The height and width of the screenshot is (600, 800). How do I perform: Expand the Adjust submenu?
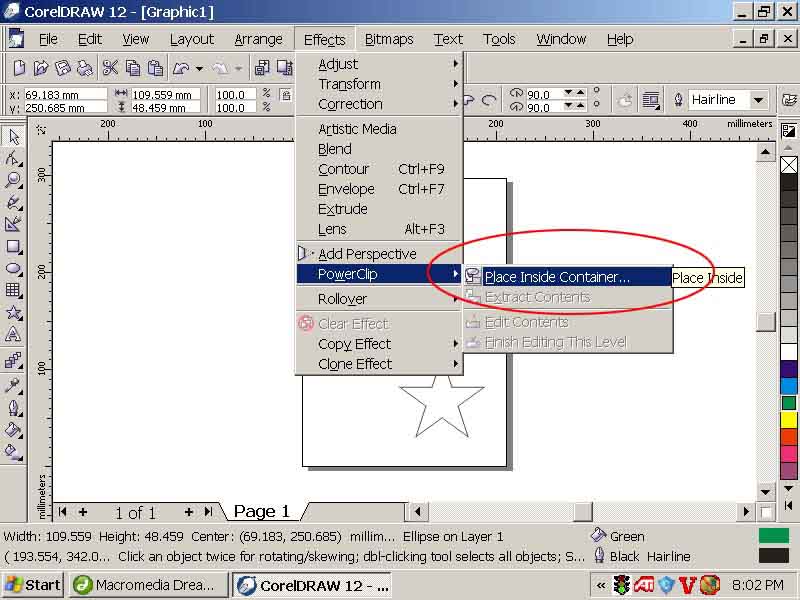click(380, 64)
